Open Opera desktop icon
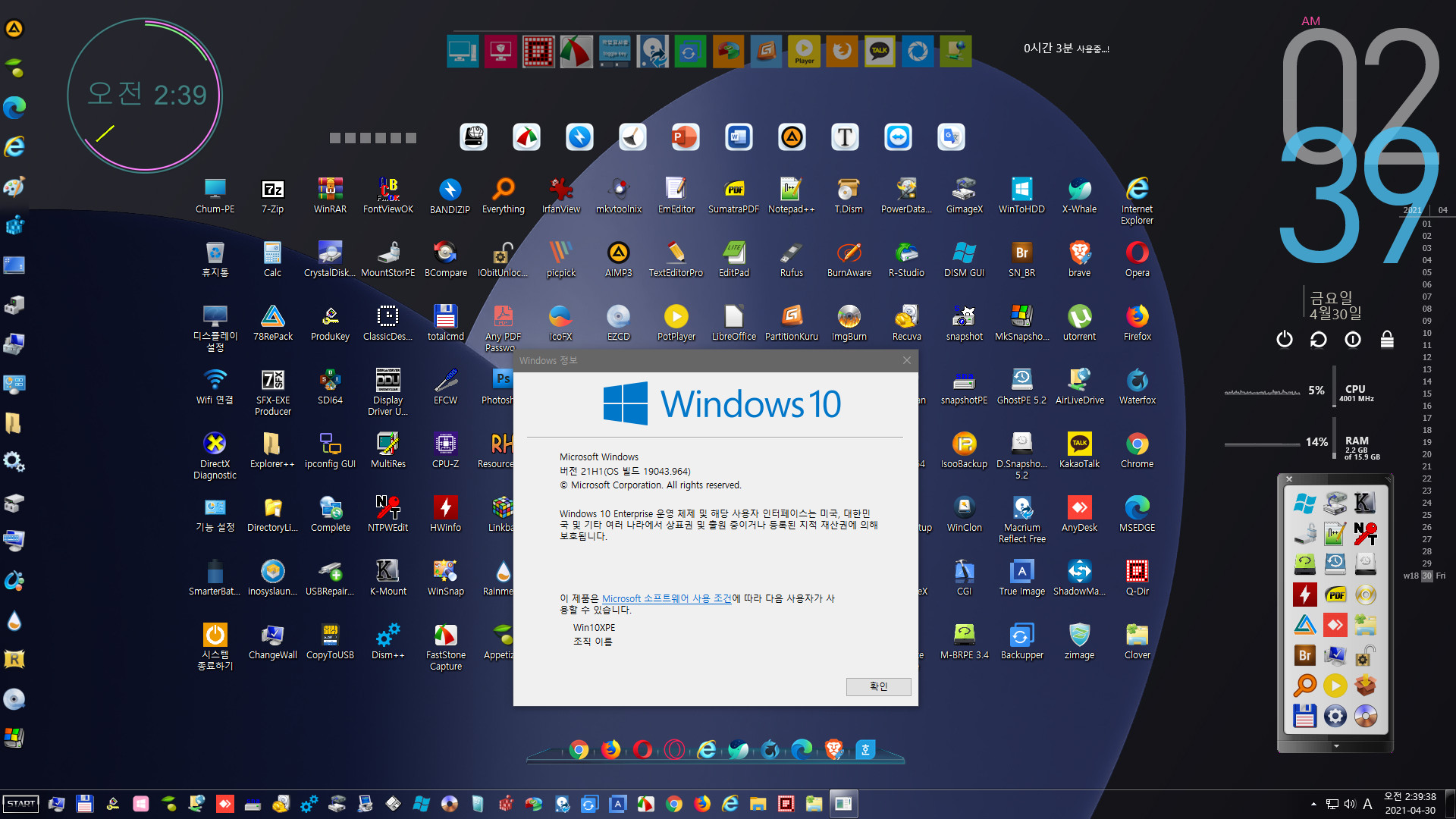The height and width of the screenshot is (819, 1456). (x=1137, y=259)
